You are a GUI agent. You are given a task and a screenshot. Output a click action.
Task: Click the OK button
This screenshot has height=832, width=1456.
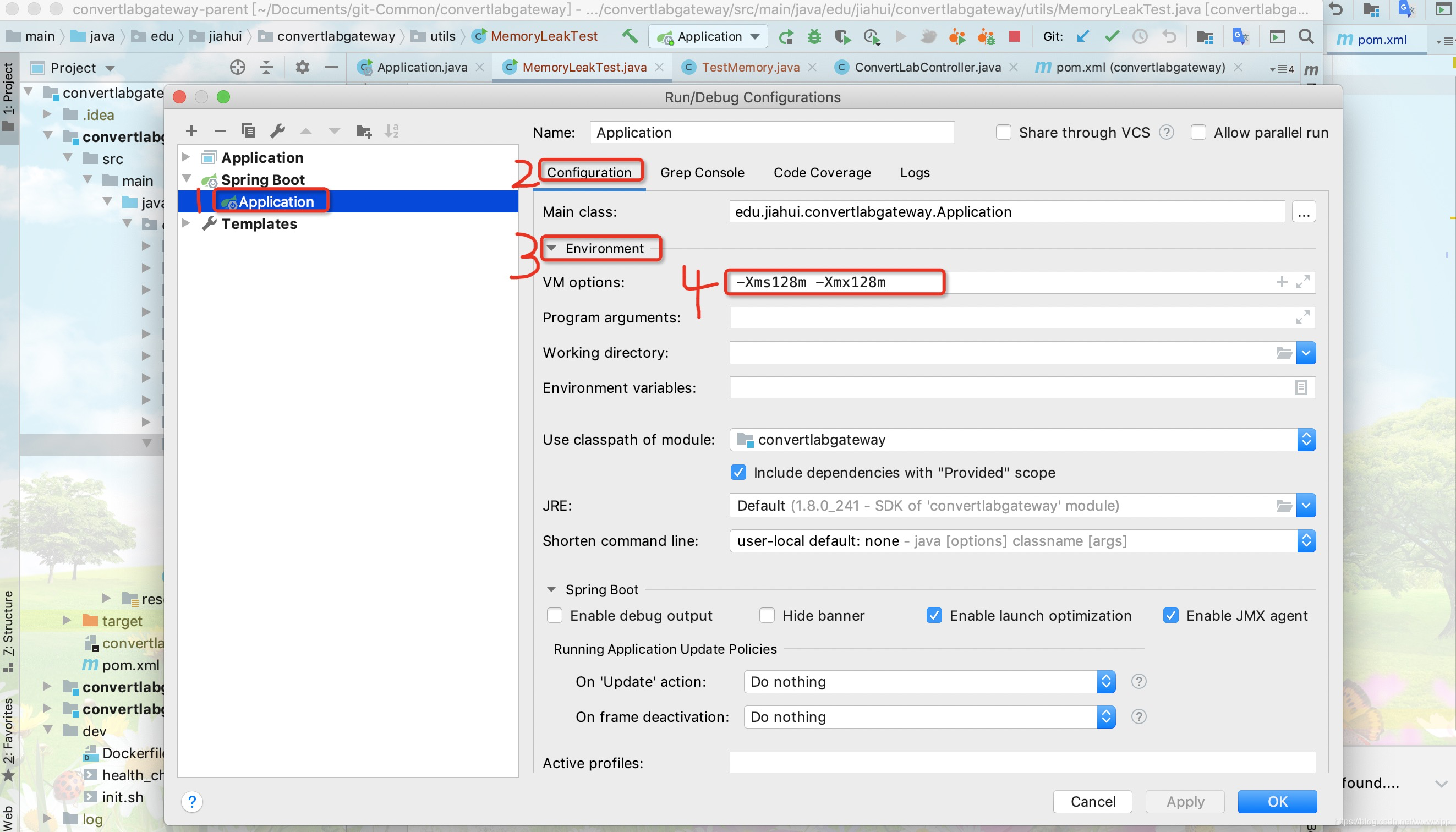(1277, 801)
